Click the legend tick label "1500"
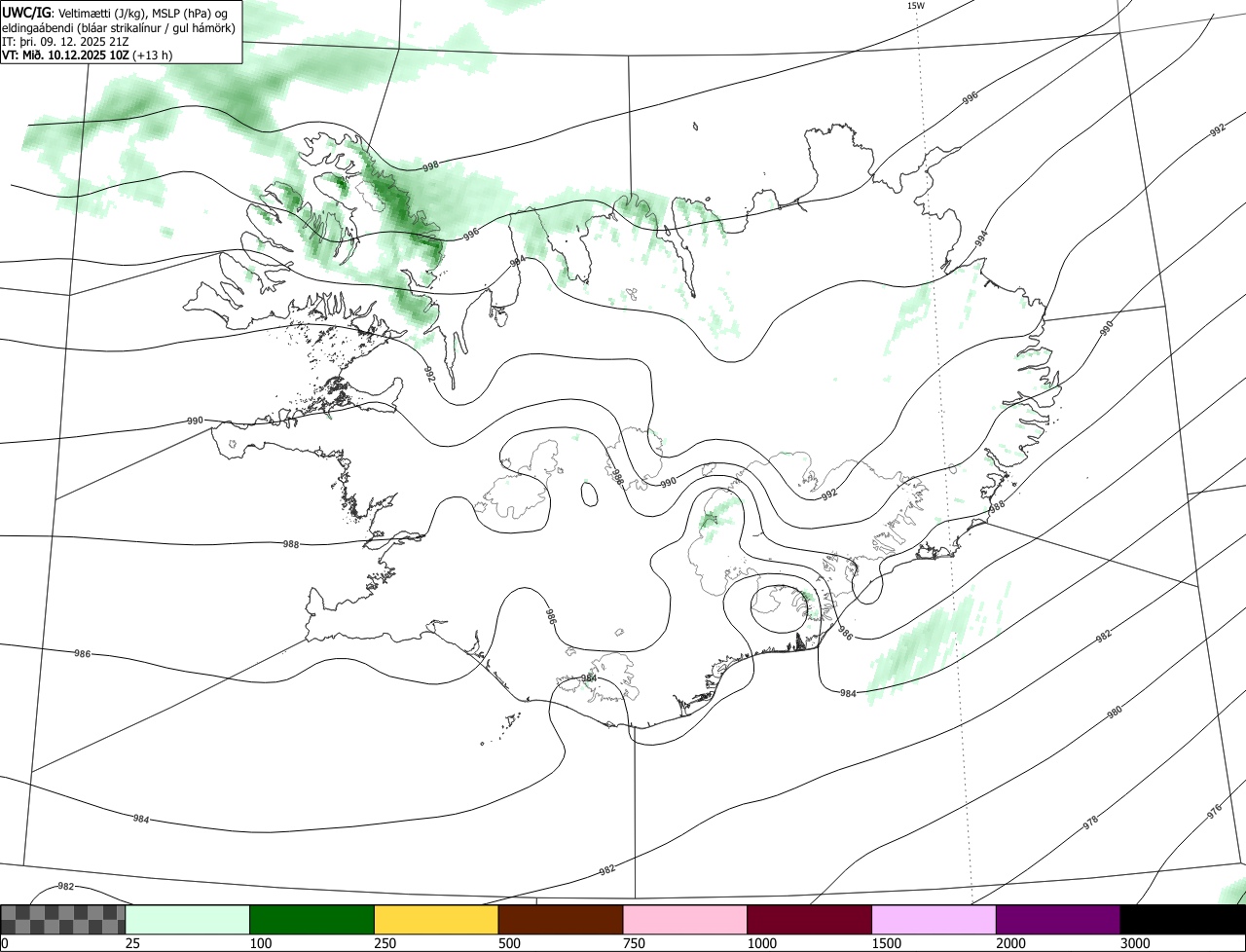The image size is (1246, 952). 887,943
